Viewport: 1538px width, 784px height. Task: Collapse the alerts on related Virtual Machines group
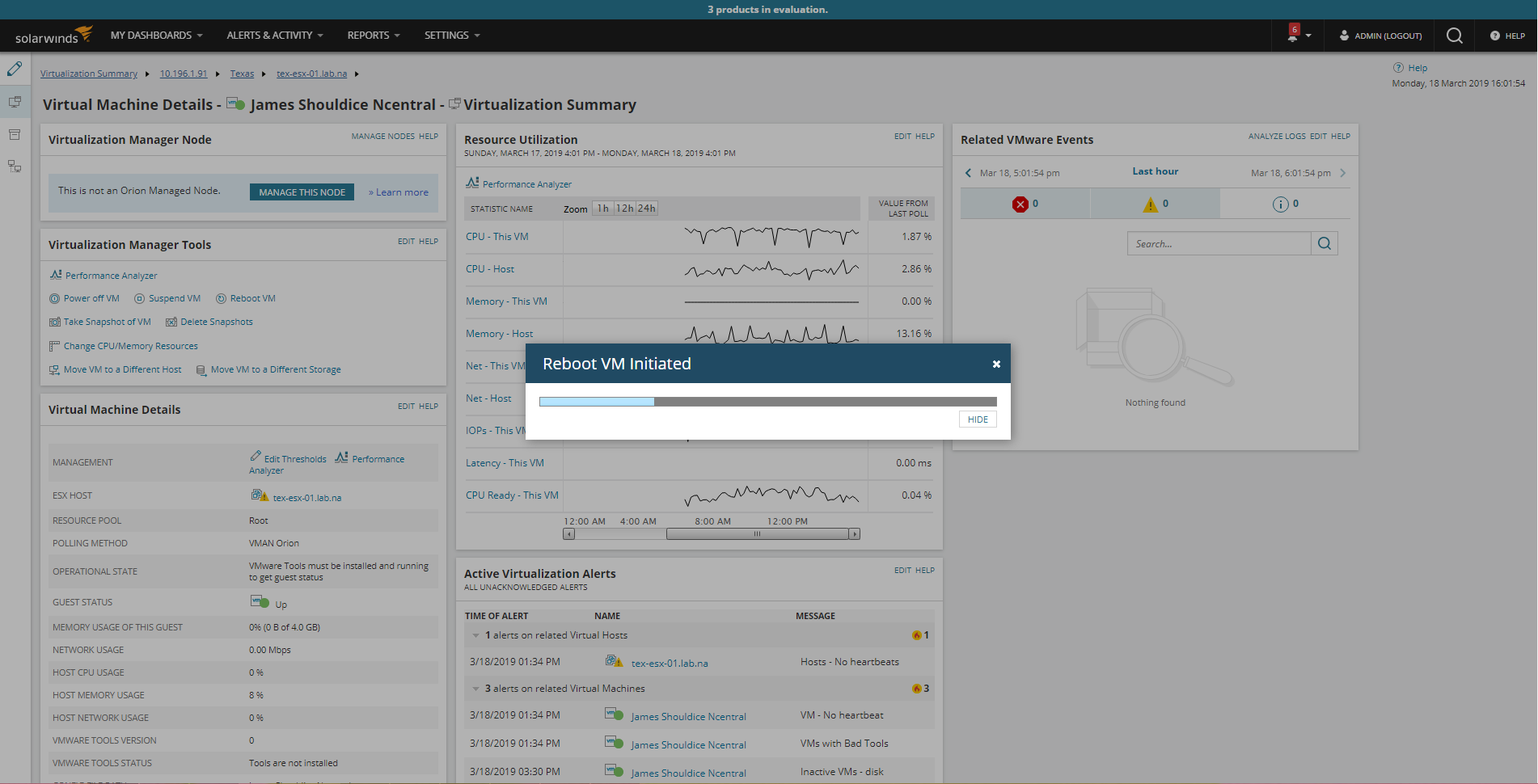coord(475,689)
